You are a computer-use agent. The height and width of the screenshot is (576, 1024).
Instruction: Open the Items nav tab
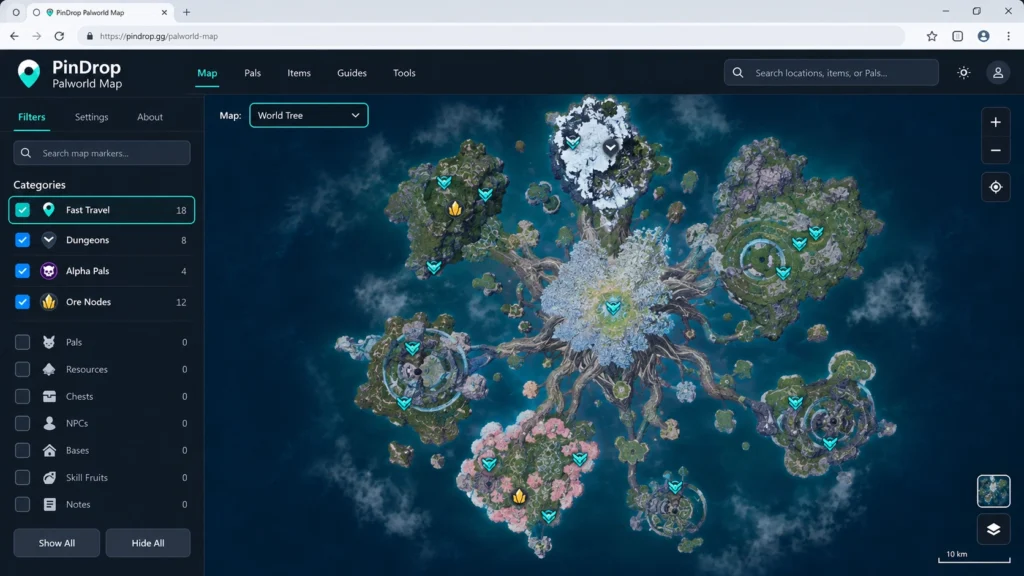pyautogui.click(x=298, y=73)
